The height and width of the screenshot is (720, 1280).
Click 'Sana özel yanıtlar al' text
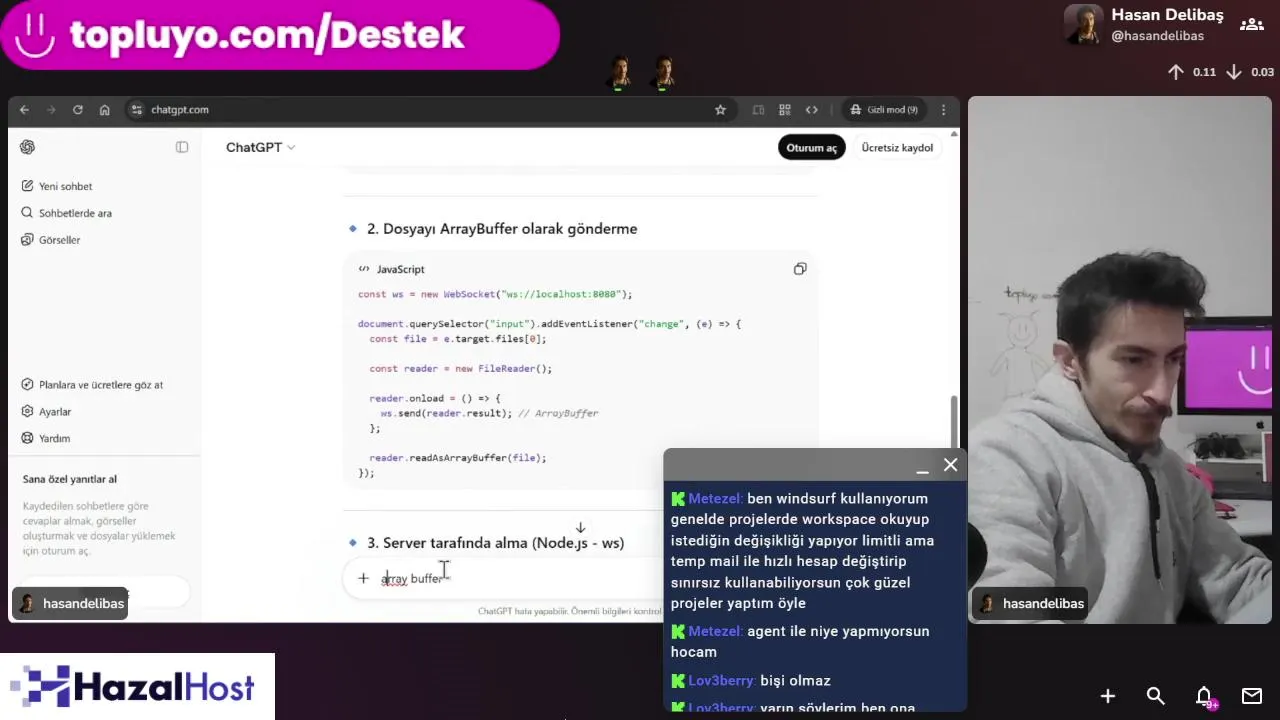(70, 479)
